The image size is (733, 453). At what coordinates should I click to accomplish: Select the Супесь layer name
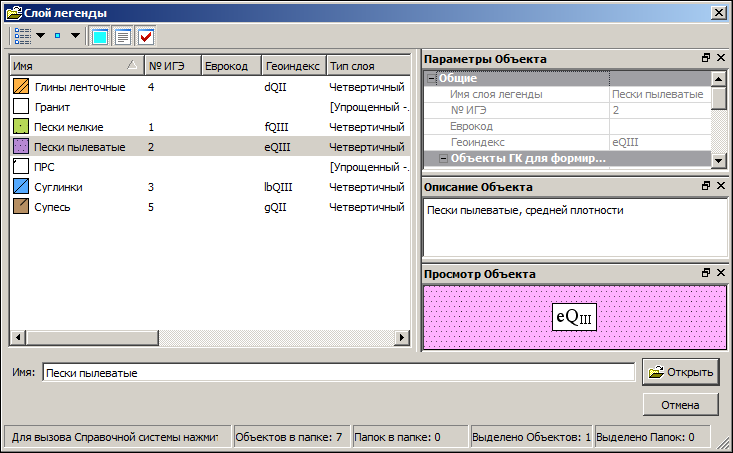click(52, 207)
